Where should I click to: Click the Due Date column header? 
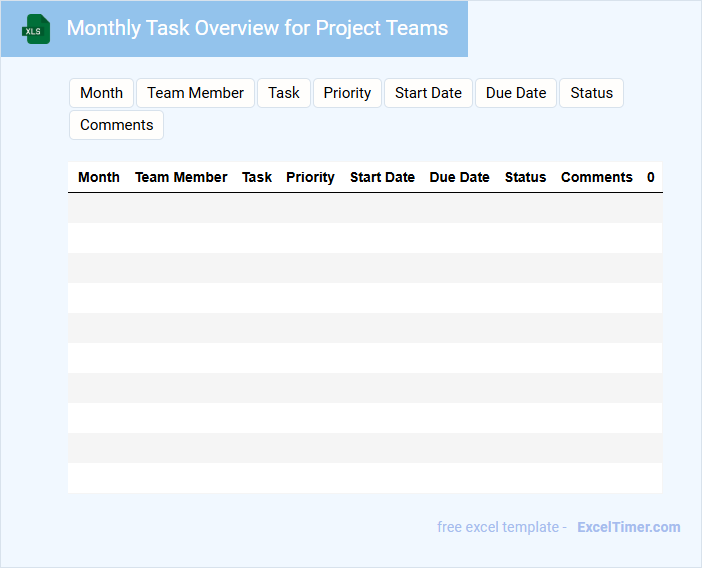point(459,177)
